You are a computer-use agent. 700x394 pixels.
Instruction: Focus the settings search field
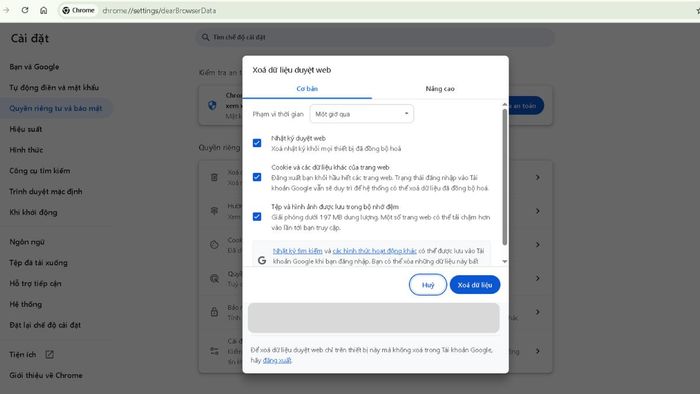pyautogui.click(x=375, y=37)
